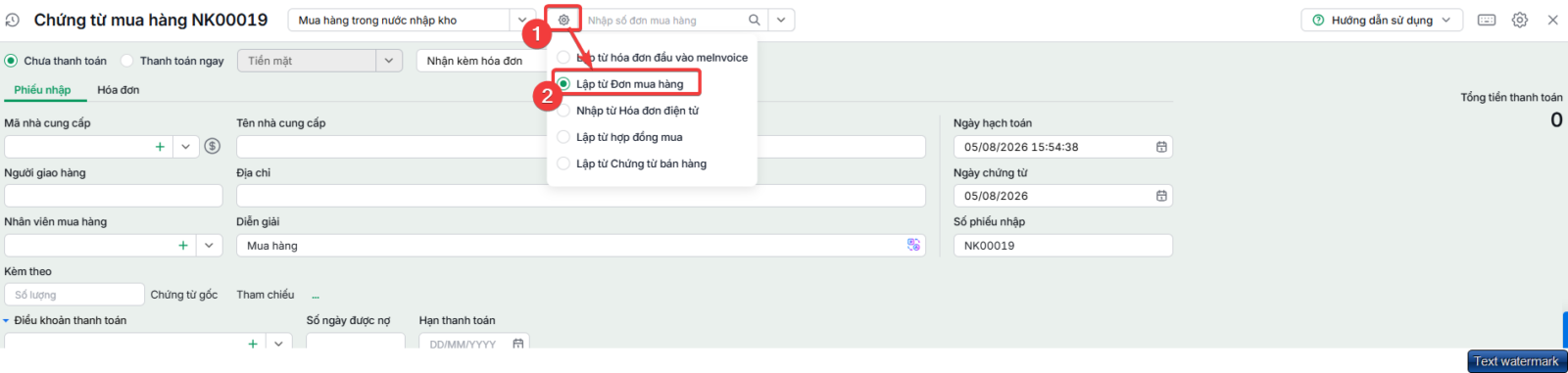The width and height of the screenshot is (1568, 373).
Task: Choose Lập từ hợp đồng mua option
Action: pos(619,137)
